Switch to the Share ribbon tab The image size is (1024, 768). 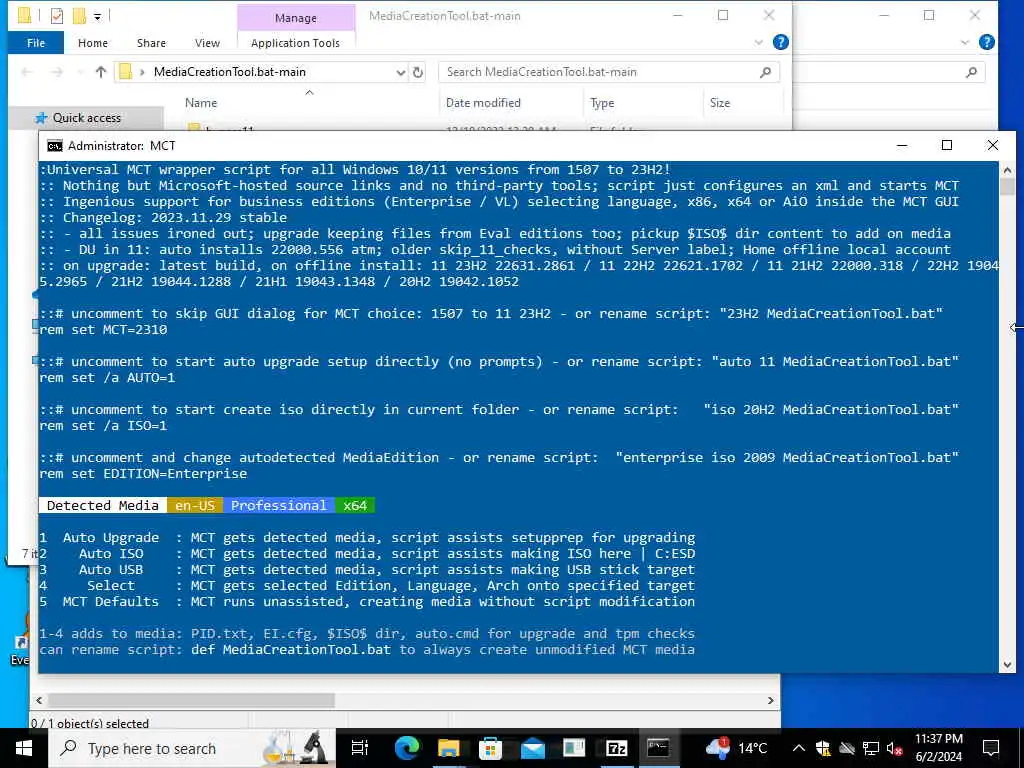[151, 43]
